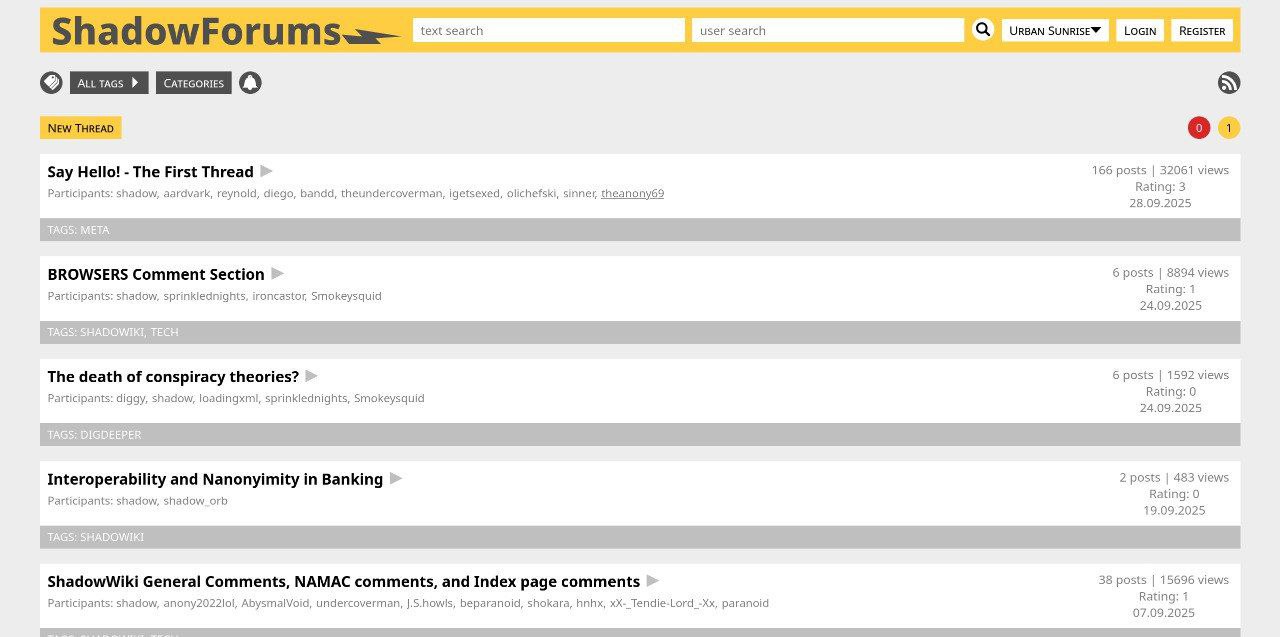Click inside the text search field
1280x637 pixels.
(x=548, y=30)
